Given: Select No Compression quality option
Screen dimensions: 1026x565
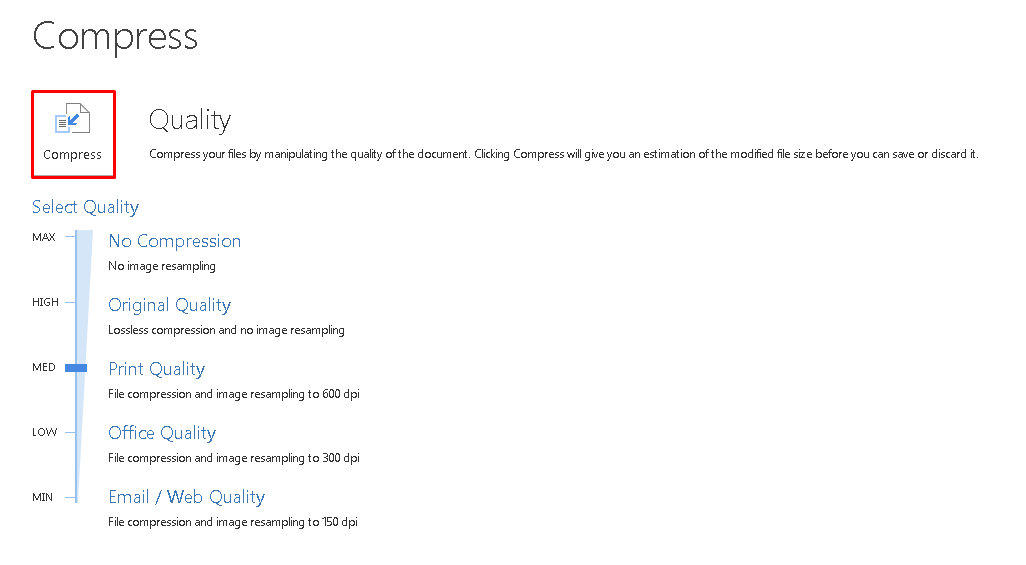Looking at the screenshot, I should pos(175,241).
